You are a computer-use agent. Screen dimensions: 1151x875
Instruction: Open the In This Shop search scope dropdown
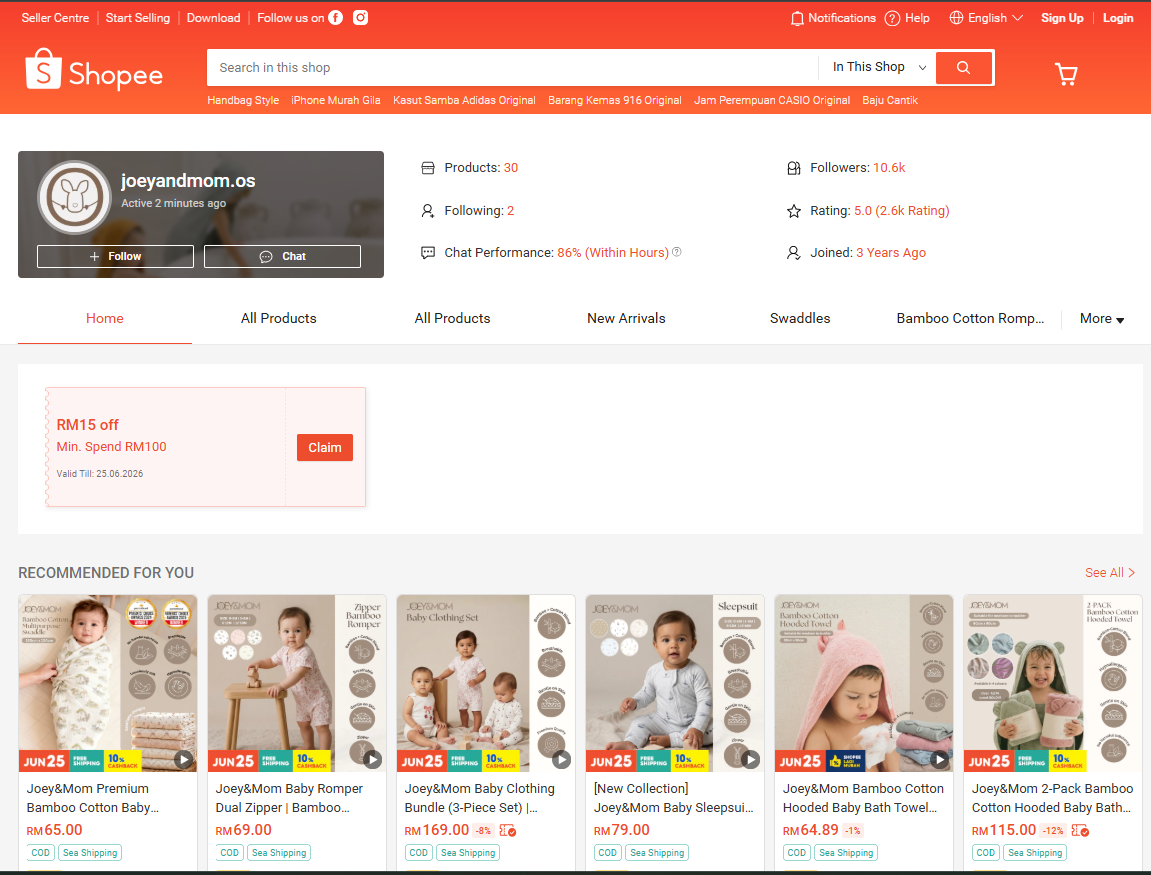pos(878,67)
